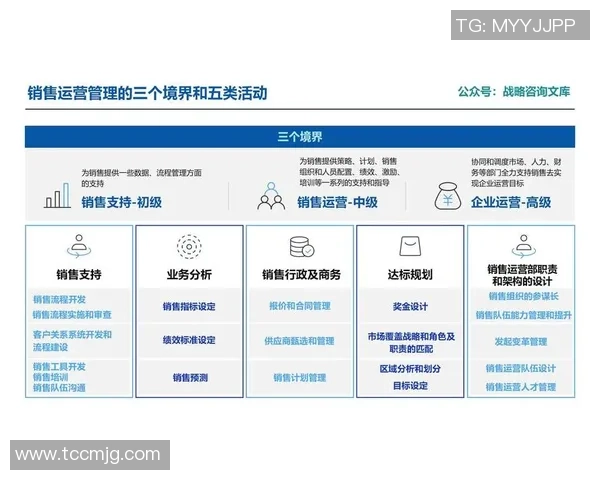The width and height of the screenshot is (600, 480).
Task: Click the title 销售运营管理的三个境界和五类活动
Action: click(147, 93)
